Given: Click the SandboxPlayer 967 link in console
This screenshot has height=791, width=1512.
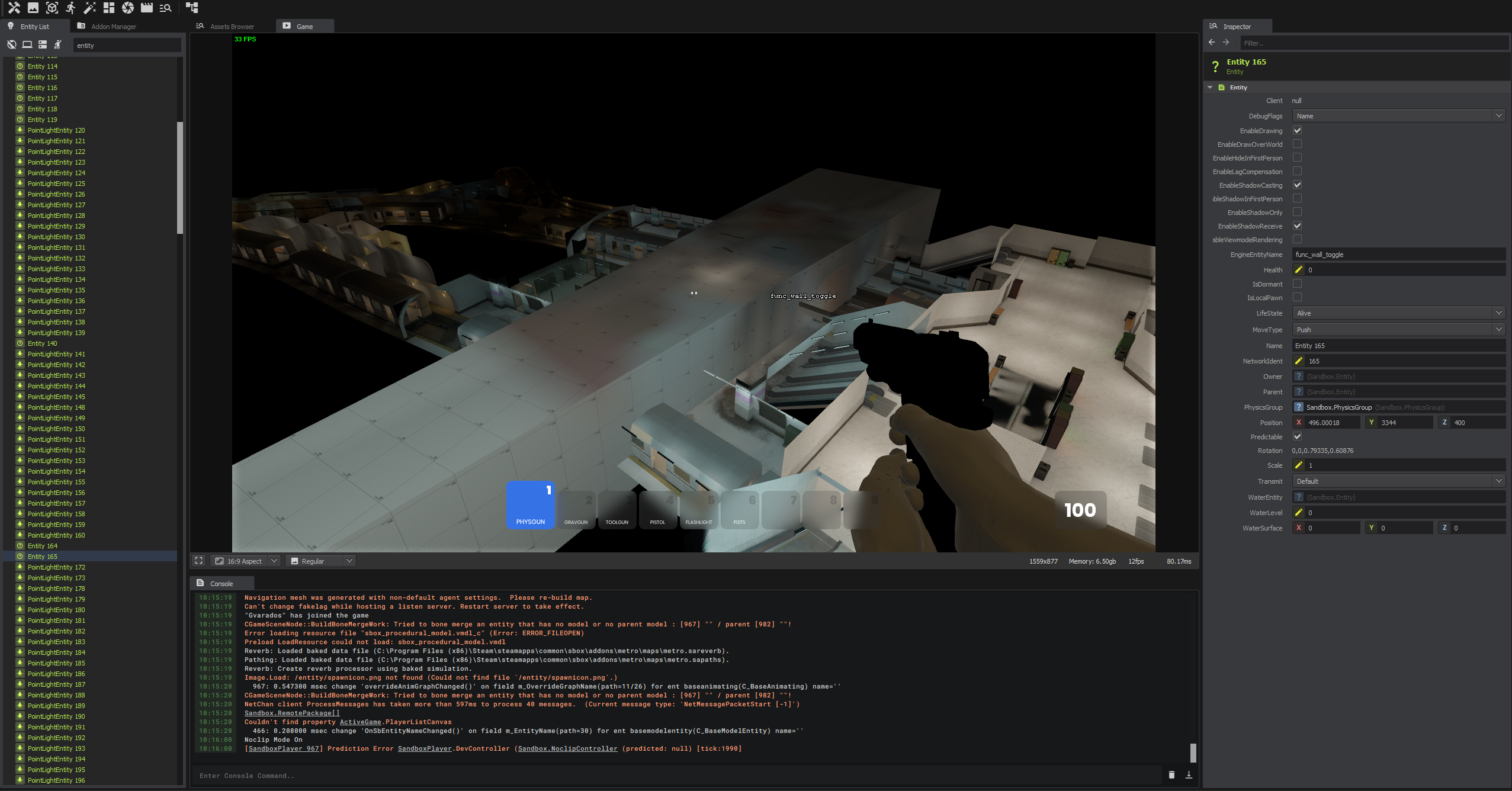Looking at the screenshot, I should click(284, 748).
